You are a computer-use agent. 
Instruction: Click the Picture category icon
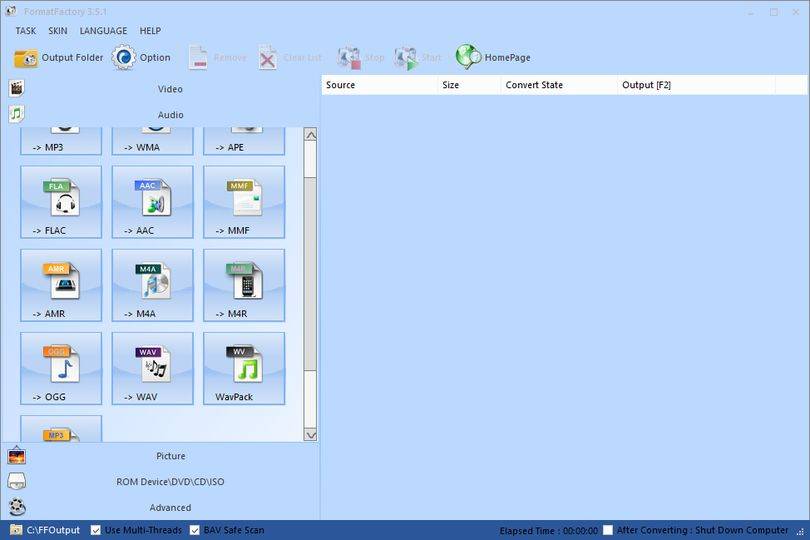[x=17, y=455]
